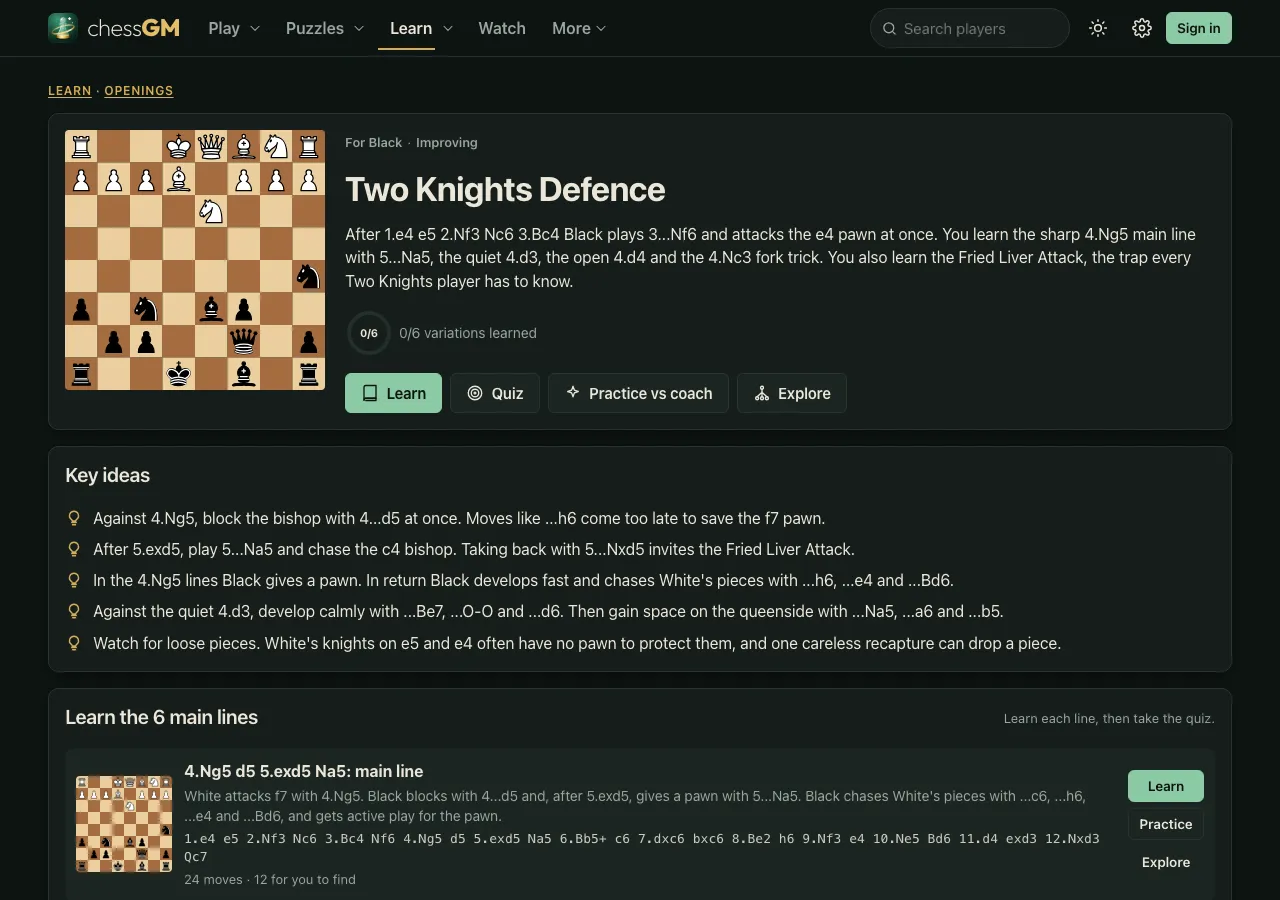
Task: Click the chessGM logo icon
Action: [x=63, y=28]
